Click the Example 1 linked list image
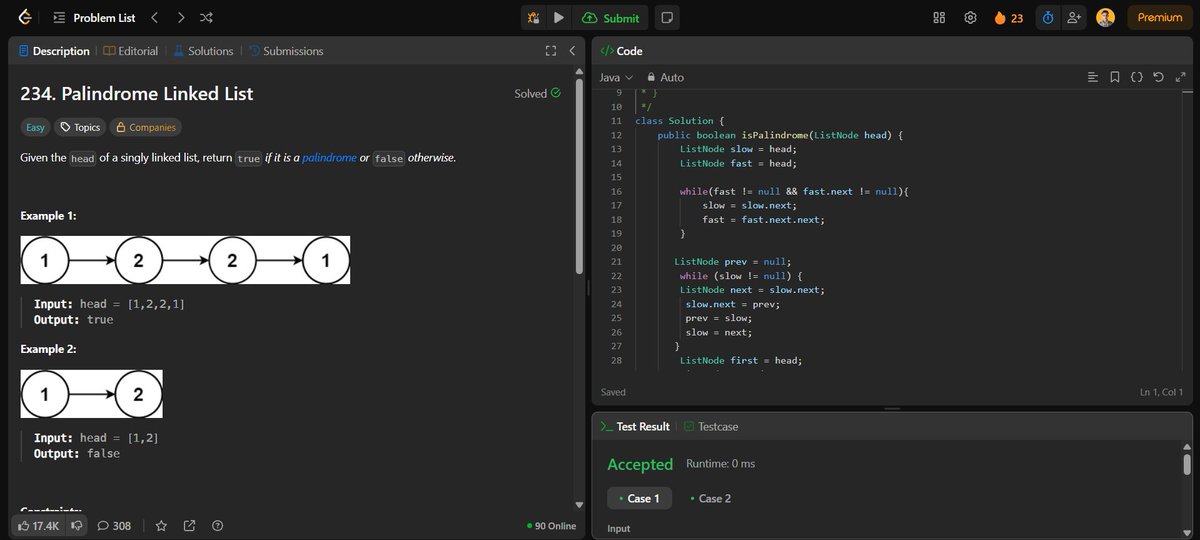1200x540 pixels. (x=185, y=261)
